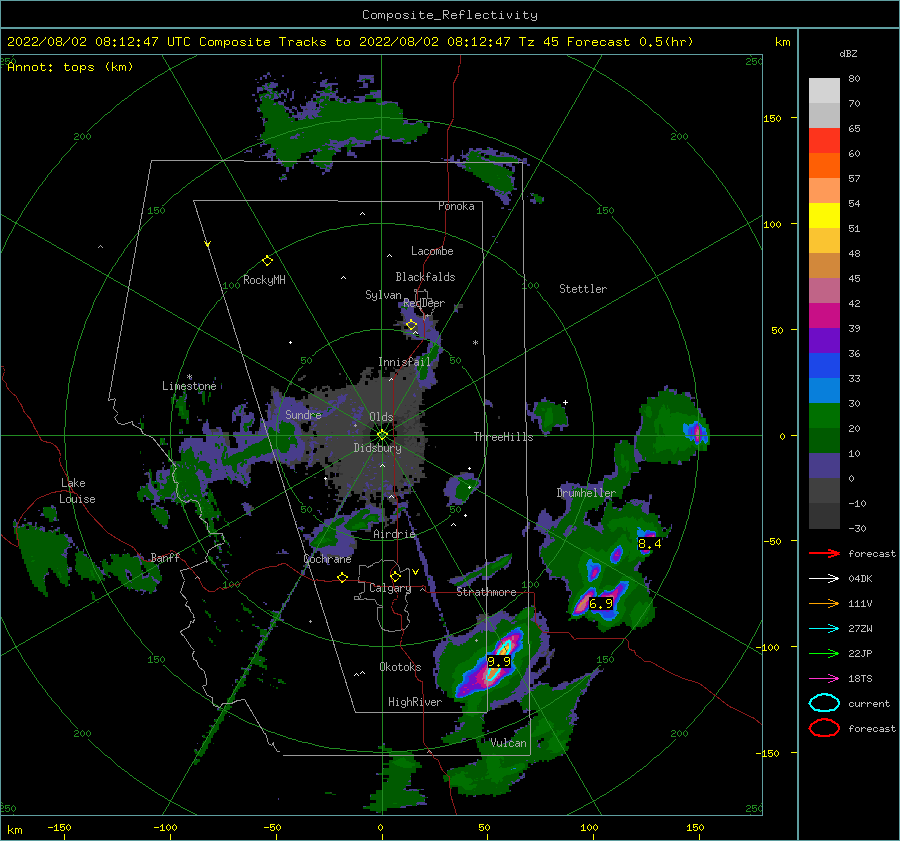
Task: Click the Okotoks town label
Action: (400, 667)
